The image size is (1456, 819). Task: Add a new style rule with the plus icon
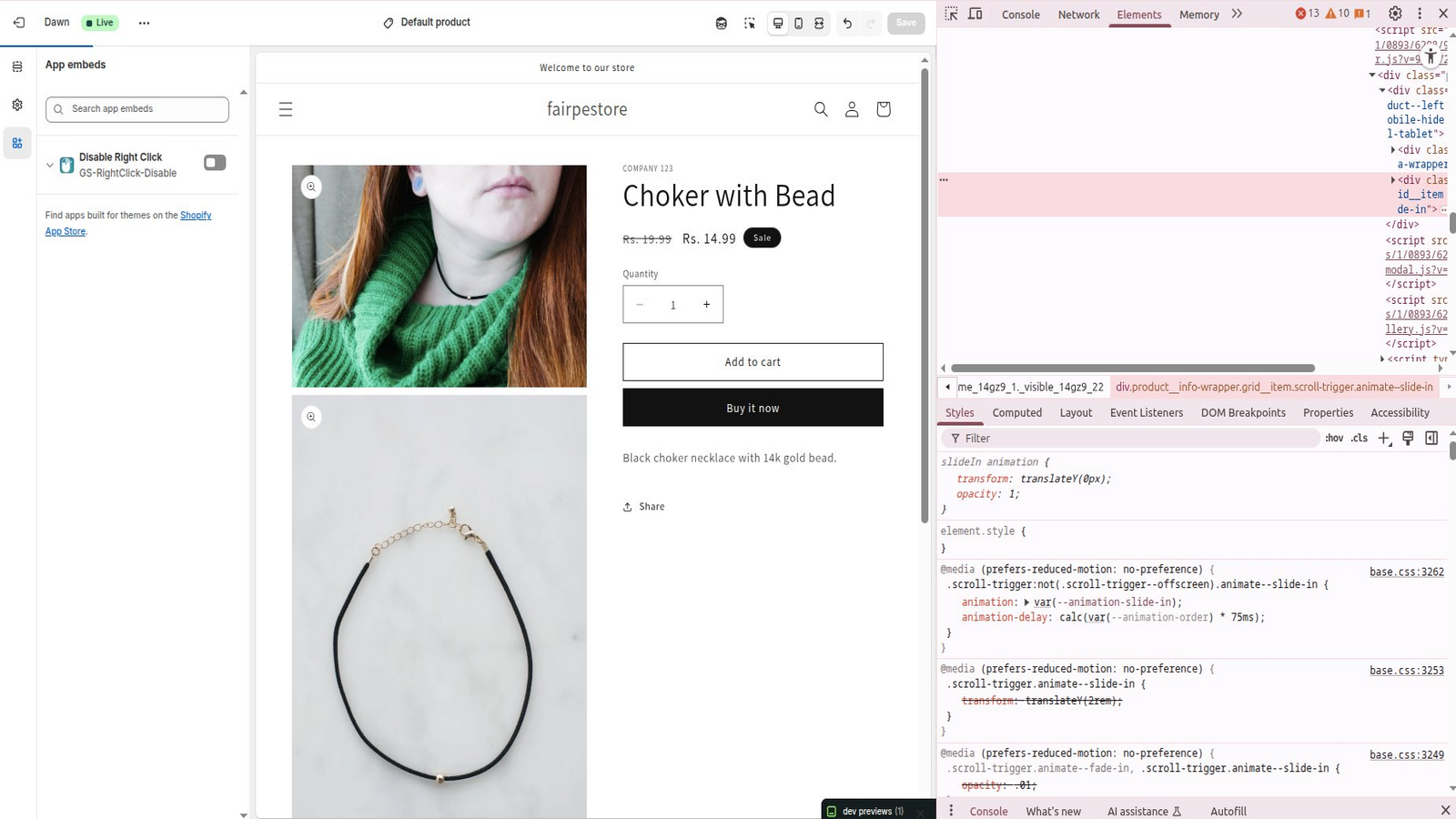tap(1384, 439)
